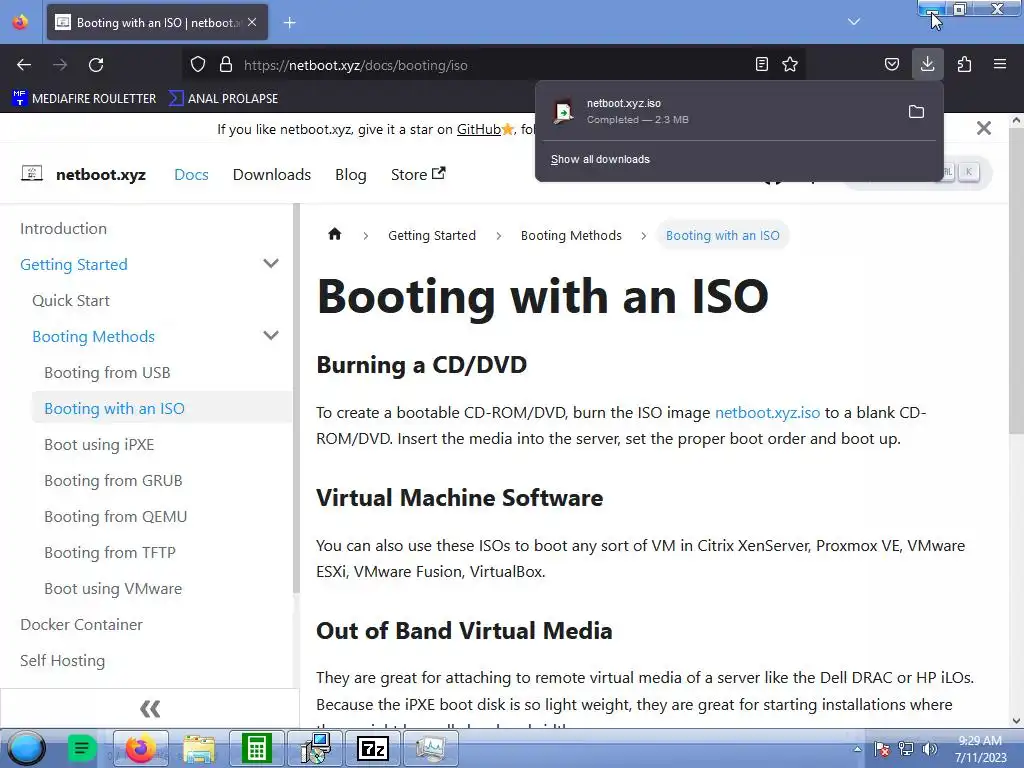
Task: Open the extensions puzzle icon
Action: pos(964,65)
